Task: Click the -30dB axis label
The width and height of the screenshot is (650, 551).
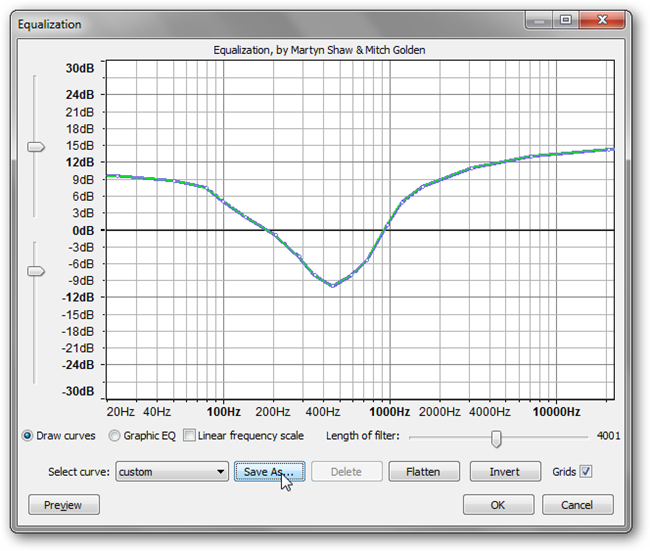Action: (78, 391)
